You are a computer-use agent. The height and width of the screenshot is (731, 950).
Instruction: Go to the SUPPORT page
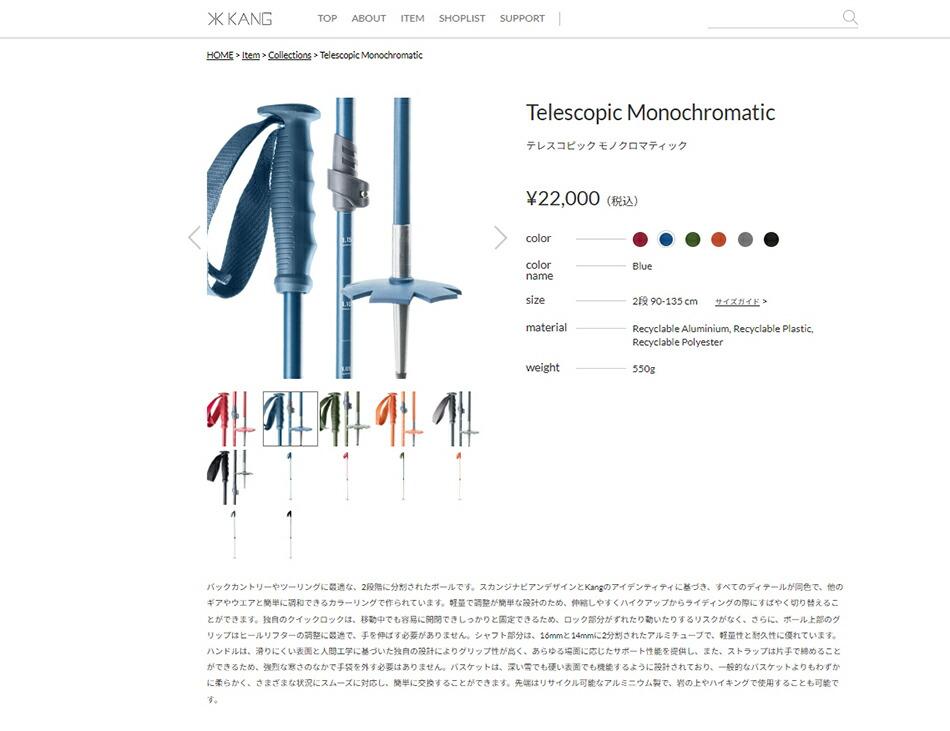522,19
